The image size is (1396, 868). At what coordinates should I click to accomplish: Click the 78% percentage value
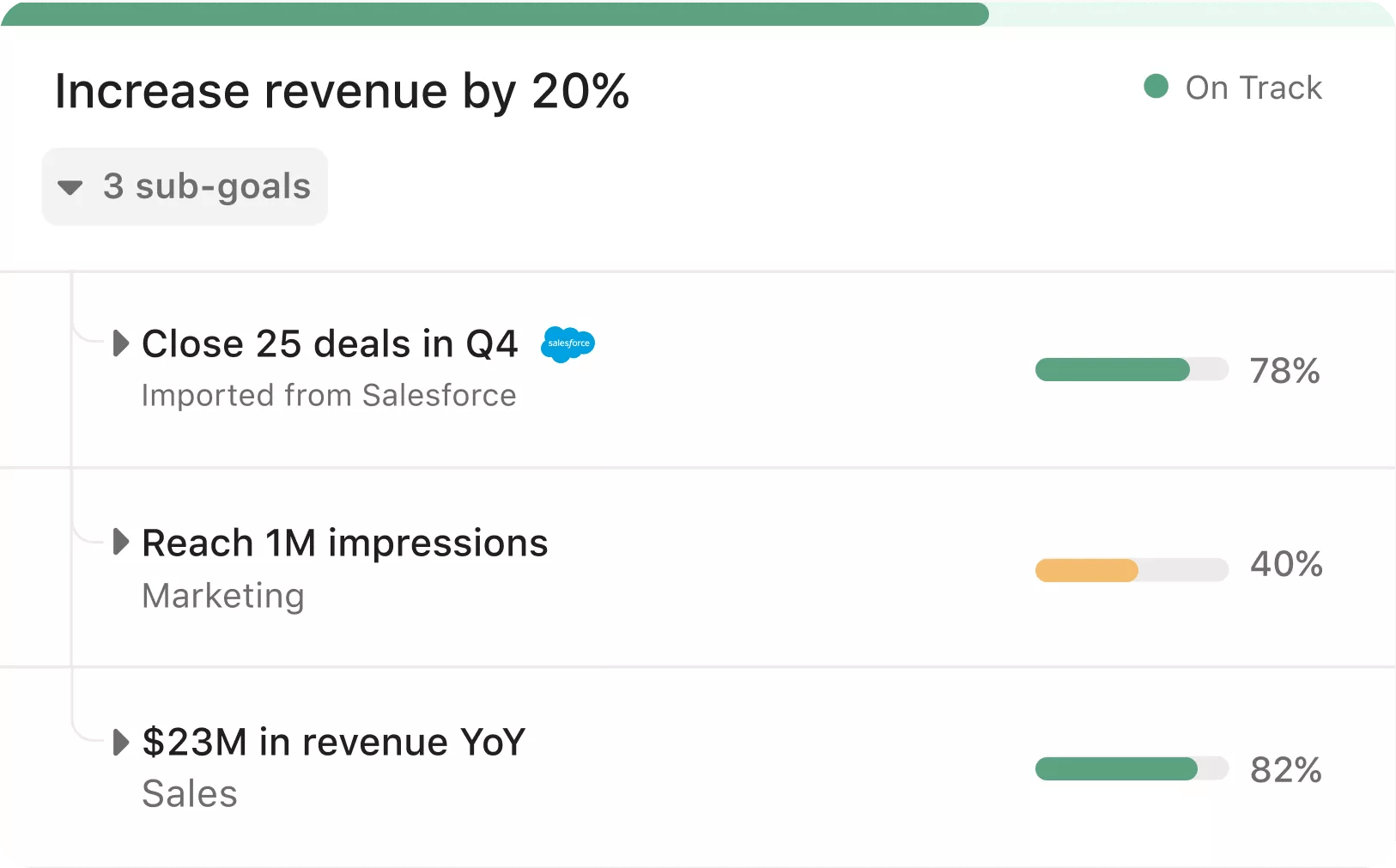[1284, 370]
